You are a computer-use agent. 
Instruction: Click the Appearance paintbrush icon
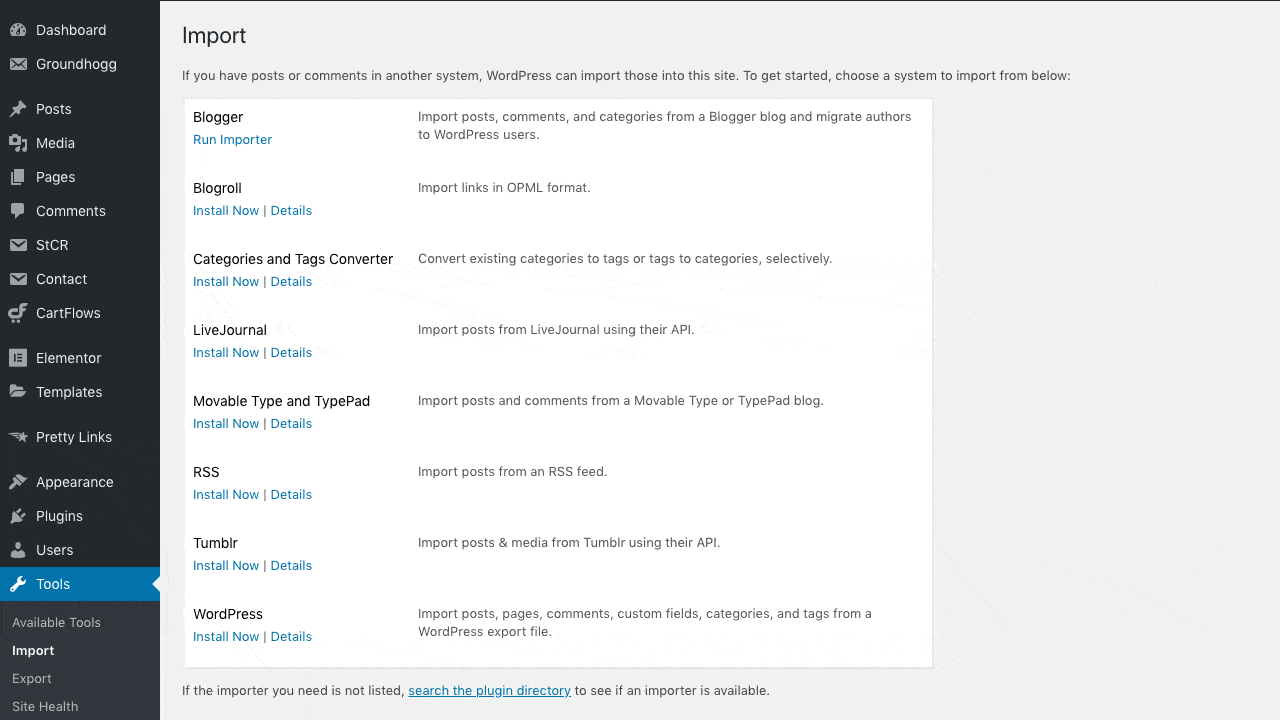[x=18, y=482]
